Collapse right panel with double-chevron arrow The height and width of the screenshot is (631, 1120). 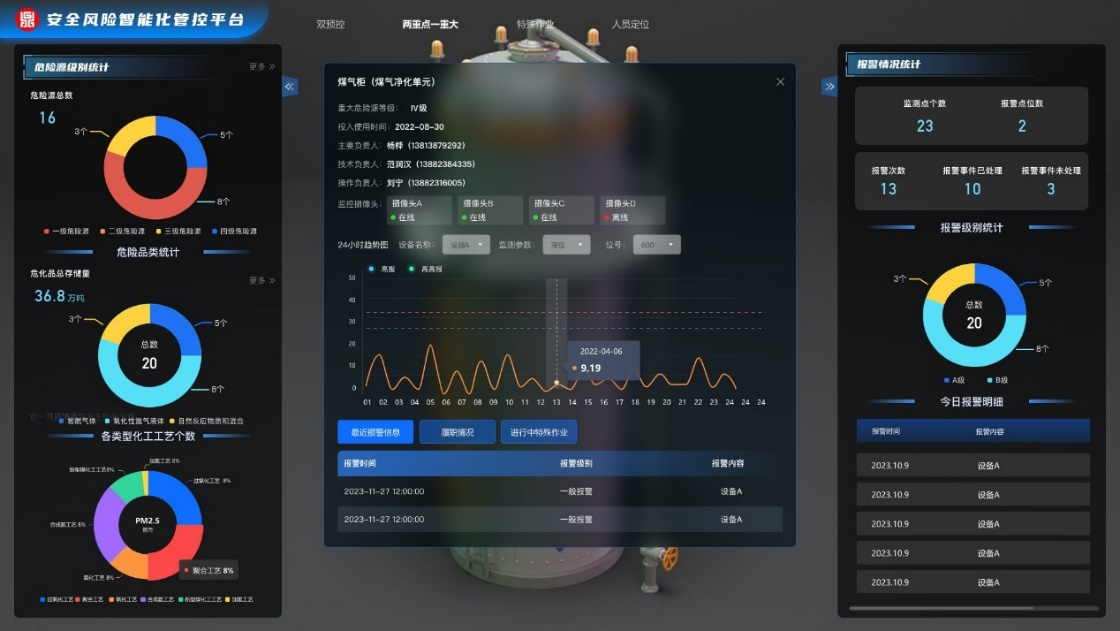tap(829, 87)
